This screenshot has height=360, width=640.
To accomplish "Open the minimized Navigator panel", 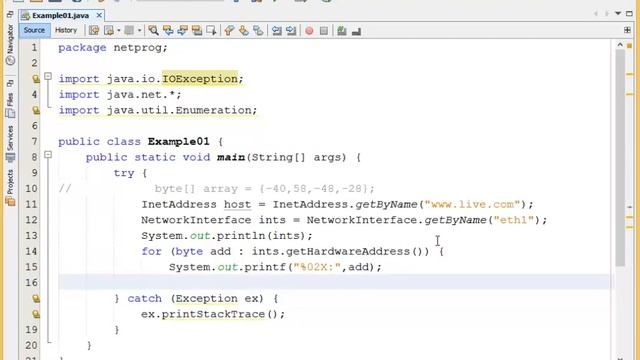I will pyautogui.click(x=10, y=44).
